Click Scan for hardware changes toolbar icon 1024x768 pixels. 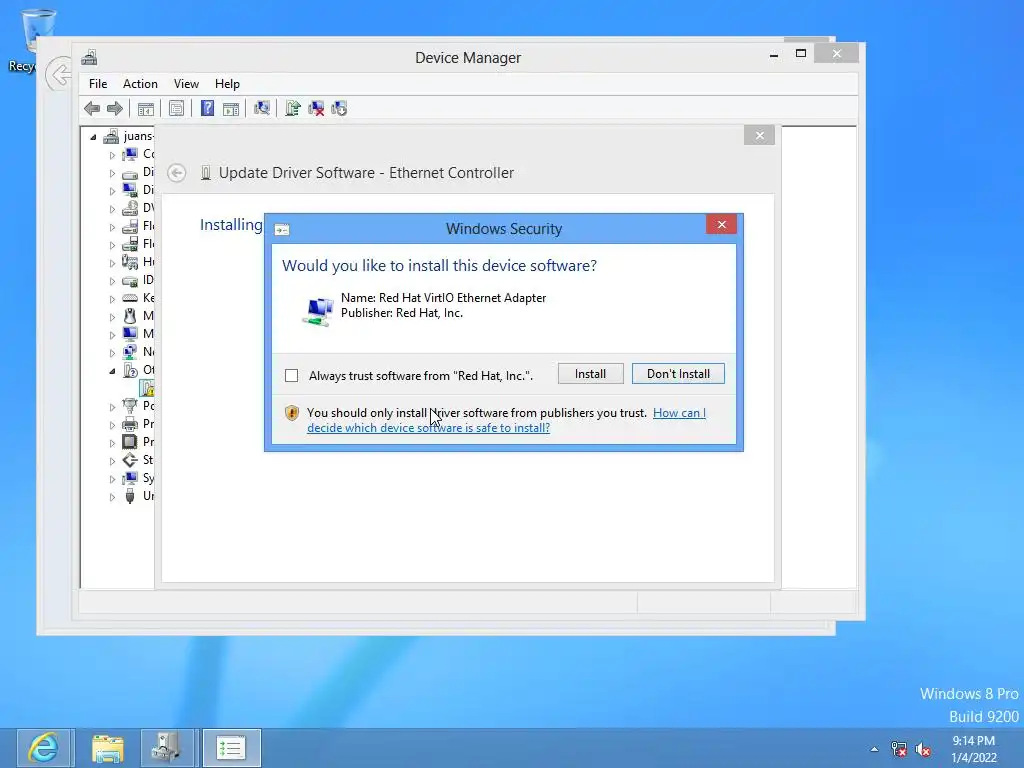262,108
